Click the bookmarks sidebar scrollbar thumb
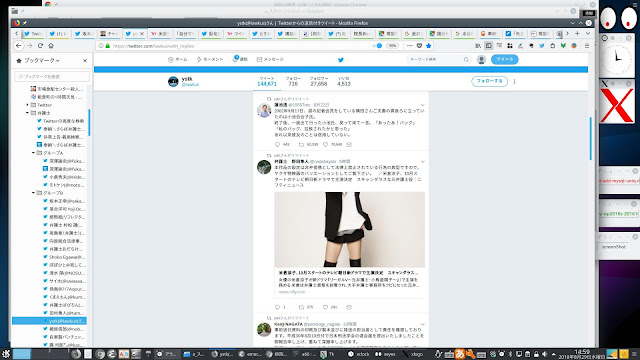The width and height of the screenshot is (640, 360). pos(89,122)
